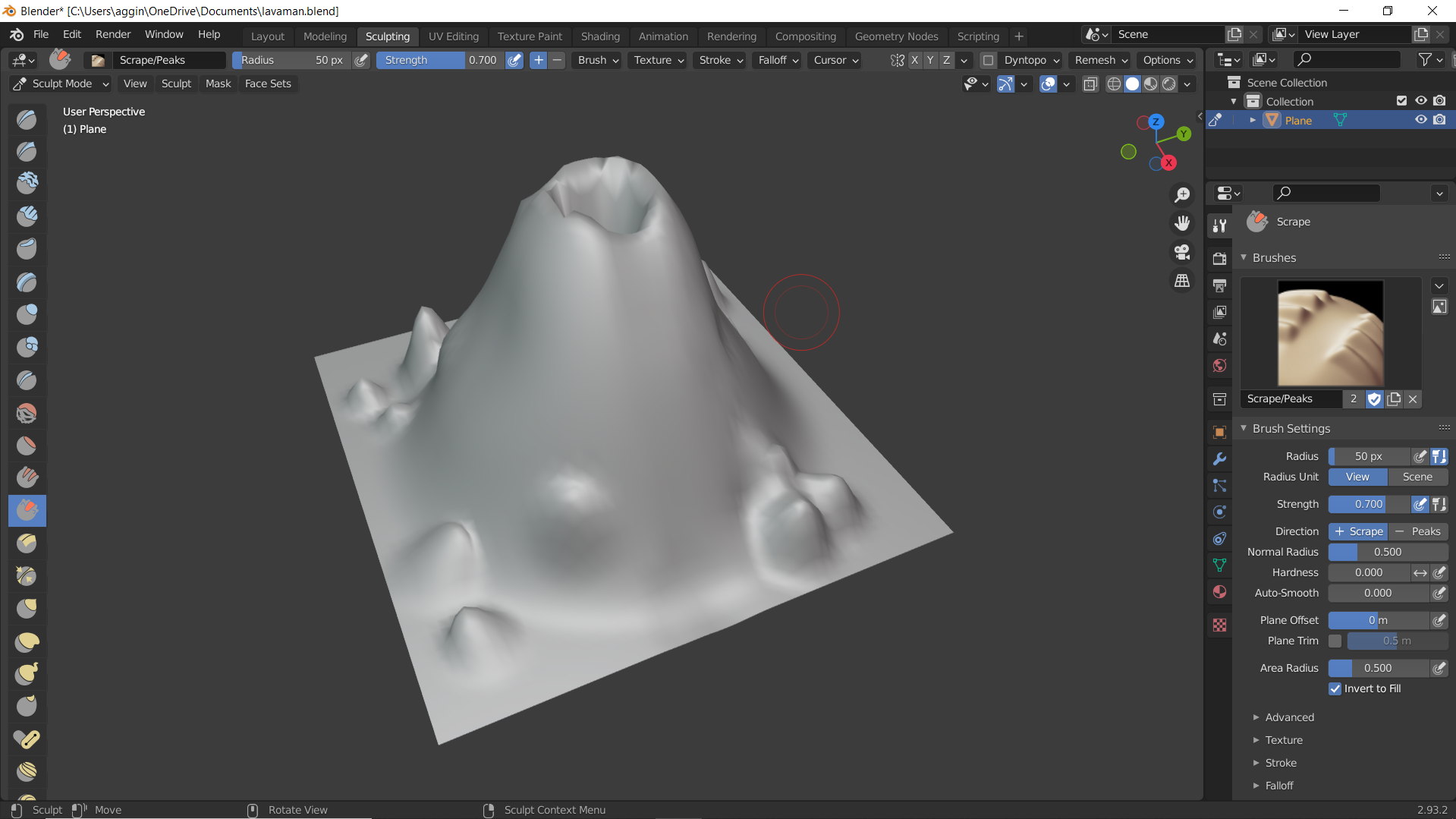Click Options button in header
Image resolution: width=1456 pixels, height=819 pixels.
point(1168,60)
